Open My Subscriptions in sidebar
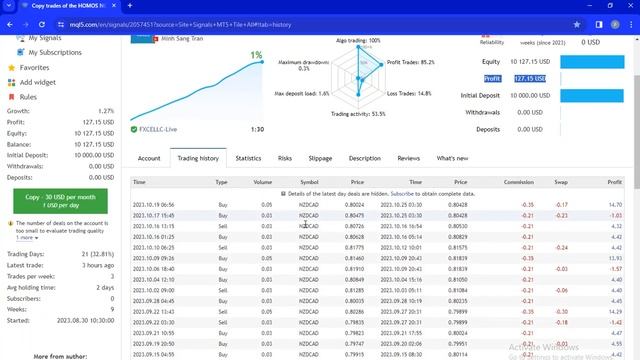 55,52
